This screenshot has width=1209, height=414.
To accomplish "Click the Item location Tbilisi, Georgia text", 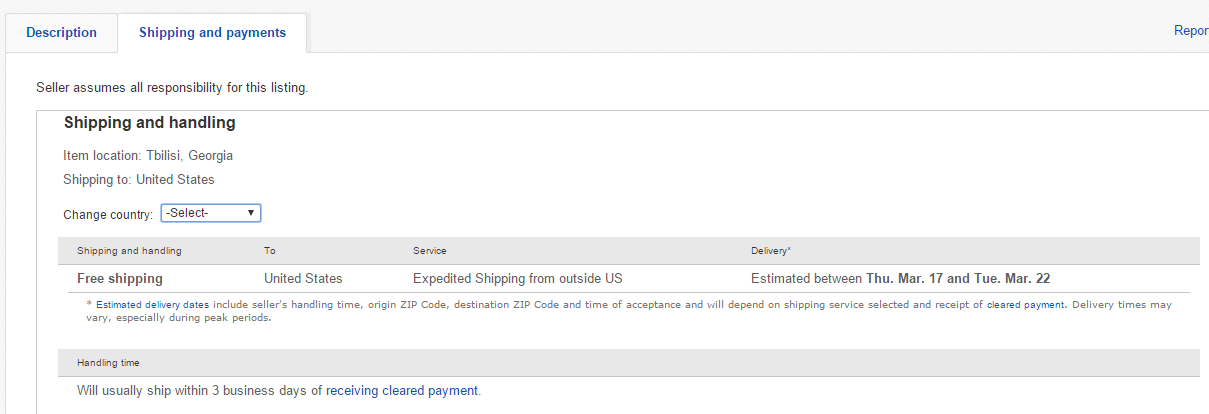I will tap(148, 155).
